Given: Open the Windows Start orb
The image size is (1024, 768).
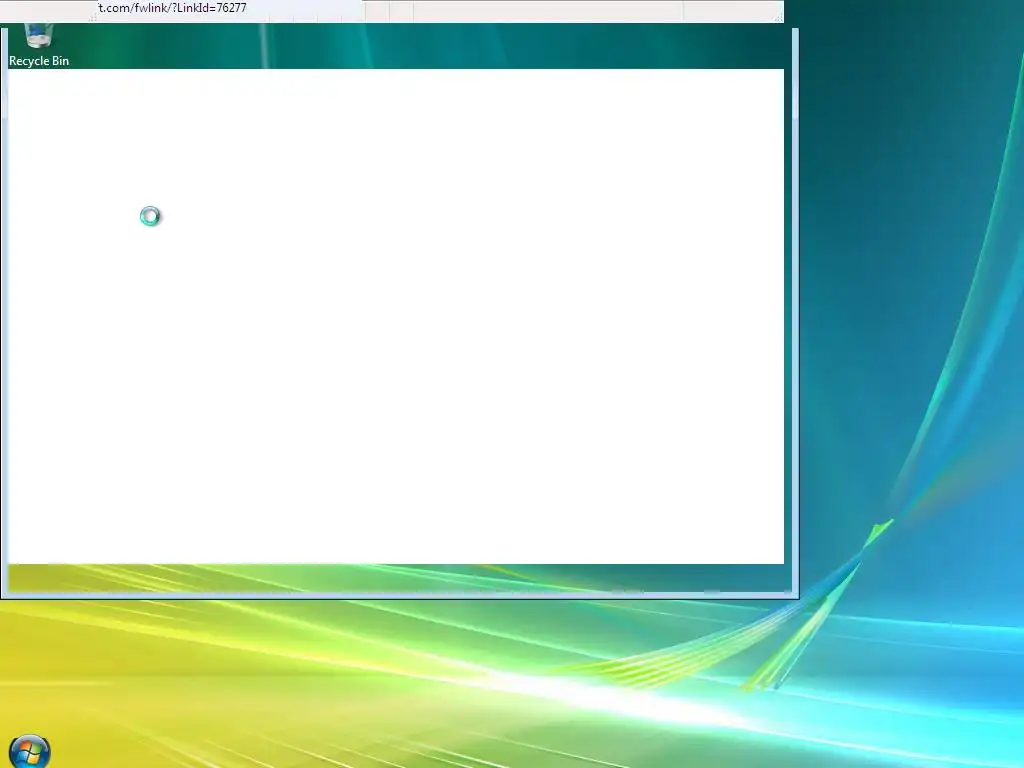Looking at the screenshot, I should [29, 752].
